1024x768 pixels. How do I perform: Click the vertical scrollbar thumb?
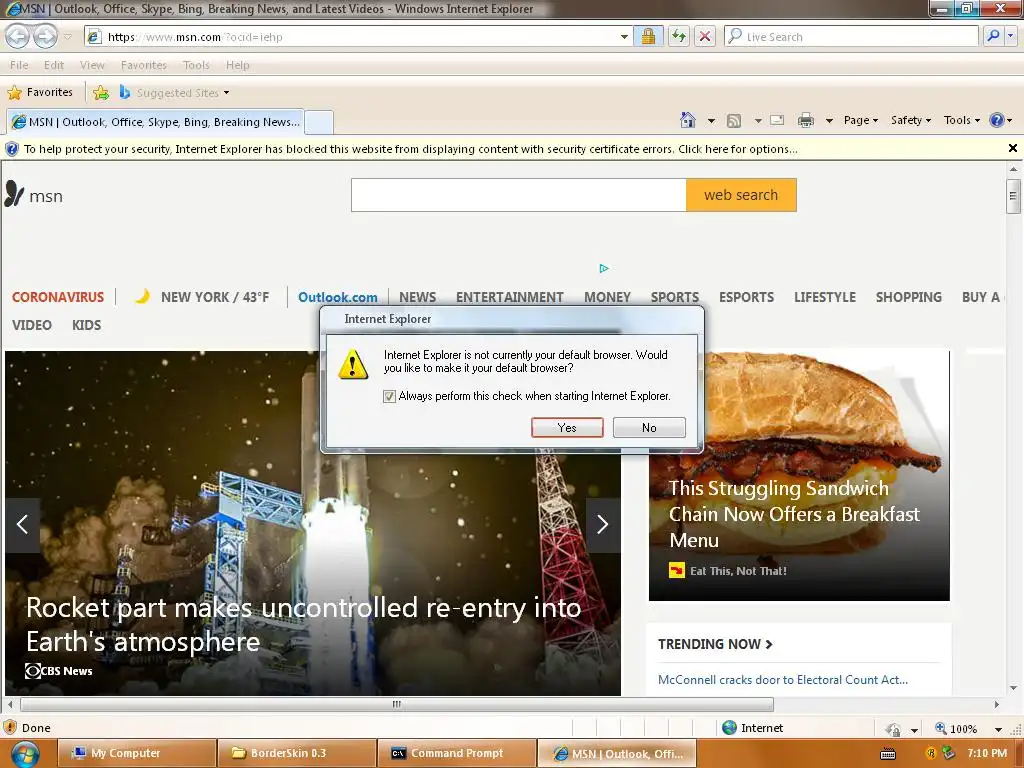(1013, 195)
